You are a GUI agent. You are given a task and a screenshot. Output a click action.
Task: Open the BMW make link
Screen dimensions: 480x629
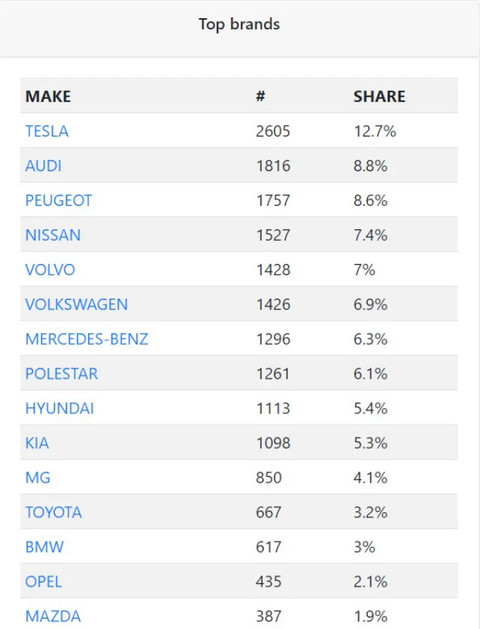point(44,547)
